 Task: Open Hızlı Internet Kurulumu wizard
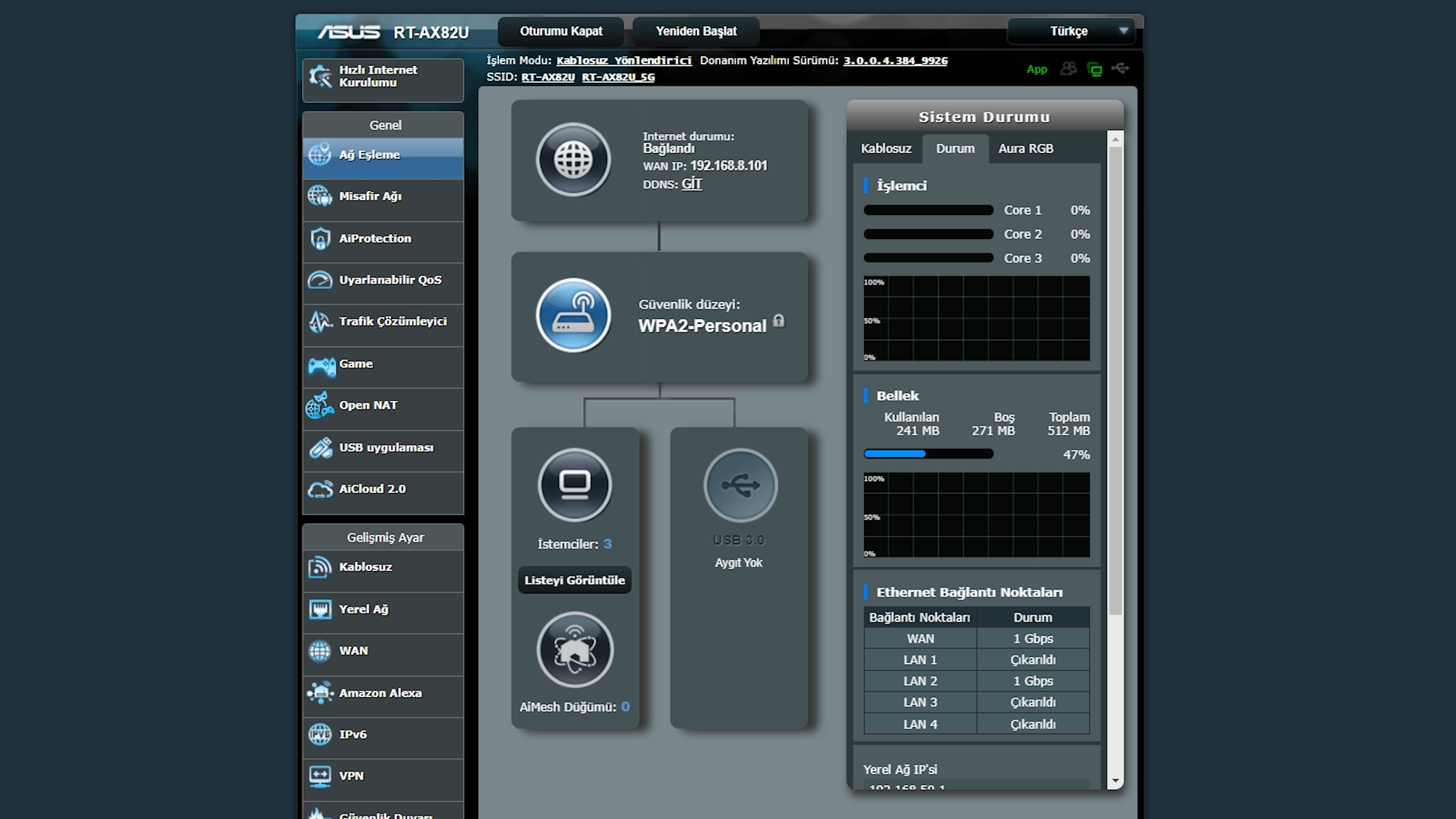(x=383, y=80)
